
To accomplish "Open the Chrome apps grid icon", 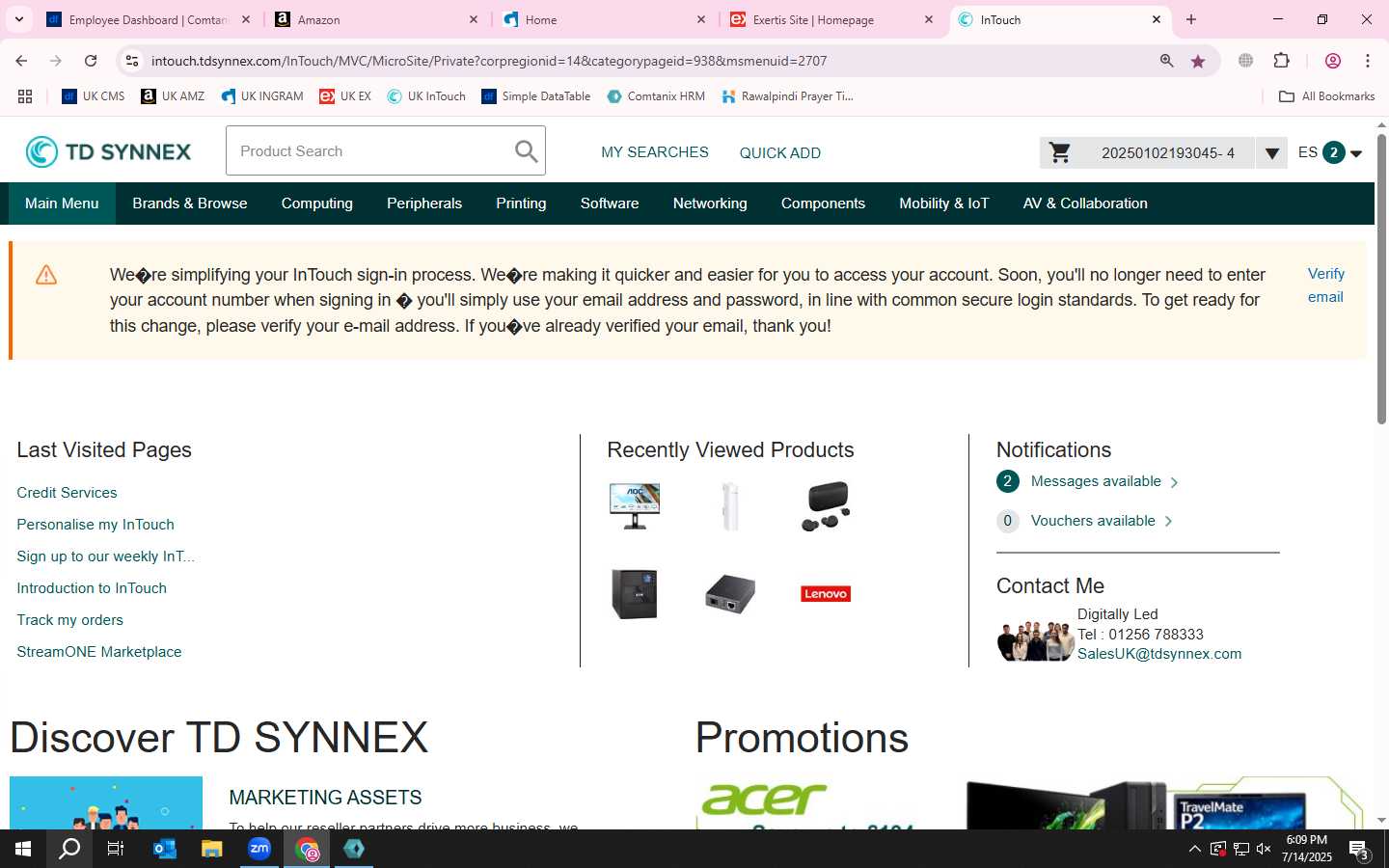I will 25,96.
